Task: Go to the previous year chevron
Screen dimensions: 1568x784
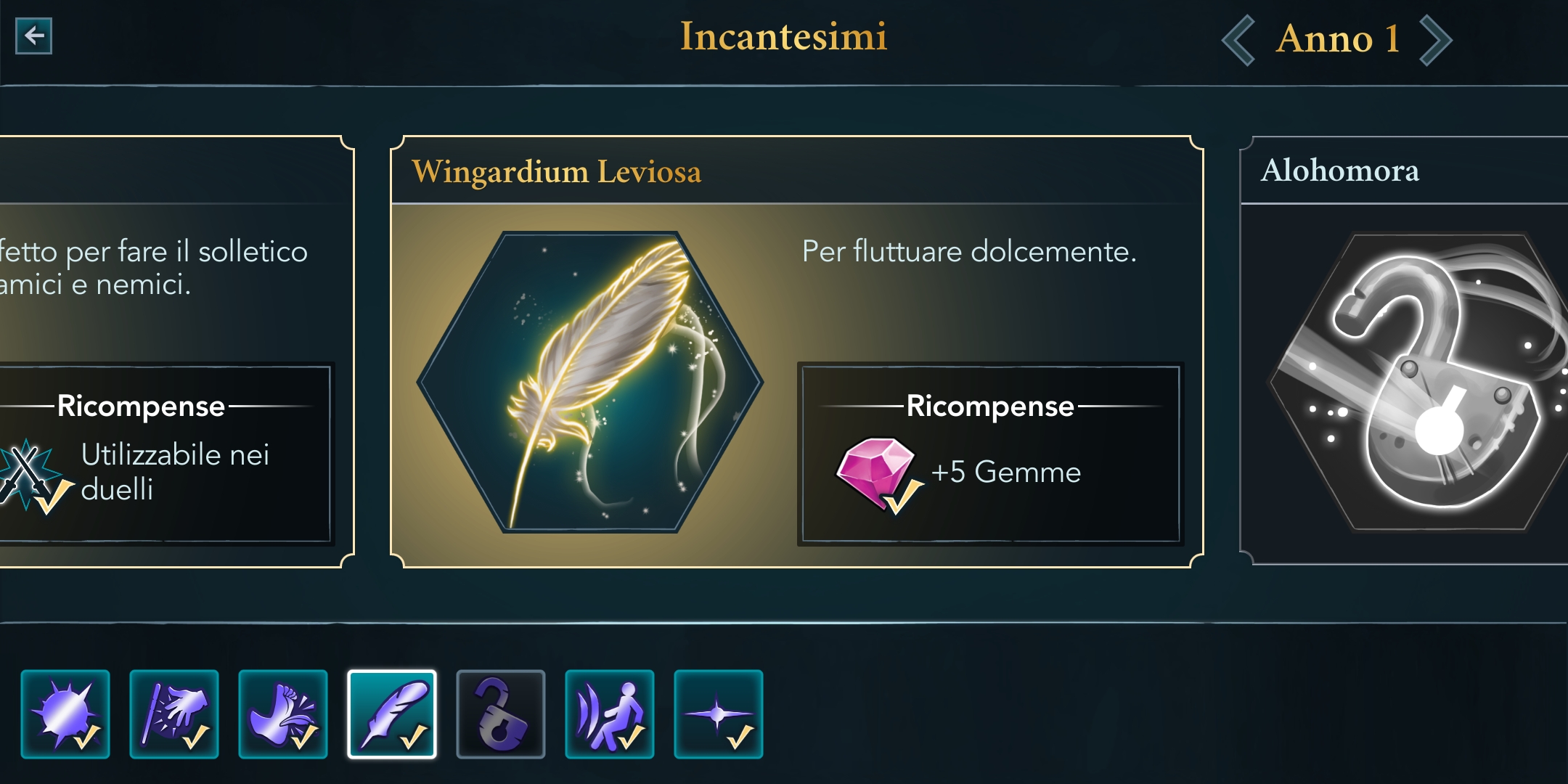Action: point(1239,41)
